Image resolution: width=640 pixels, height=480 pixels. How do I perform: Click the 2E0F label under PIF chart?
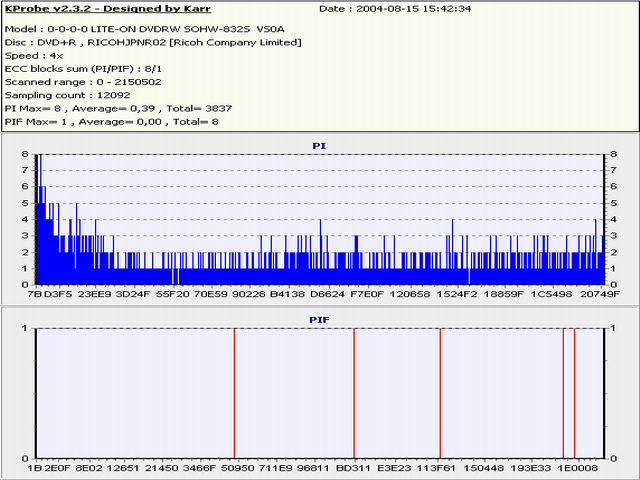point(57,468)
